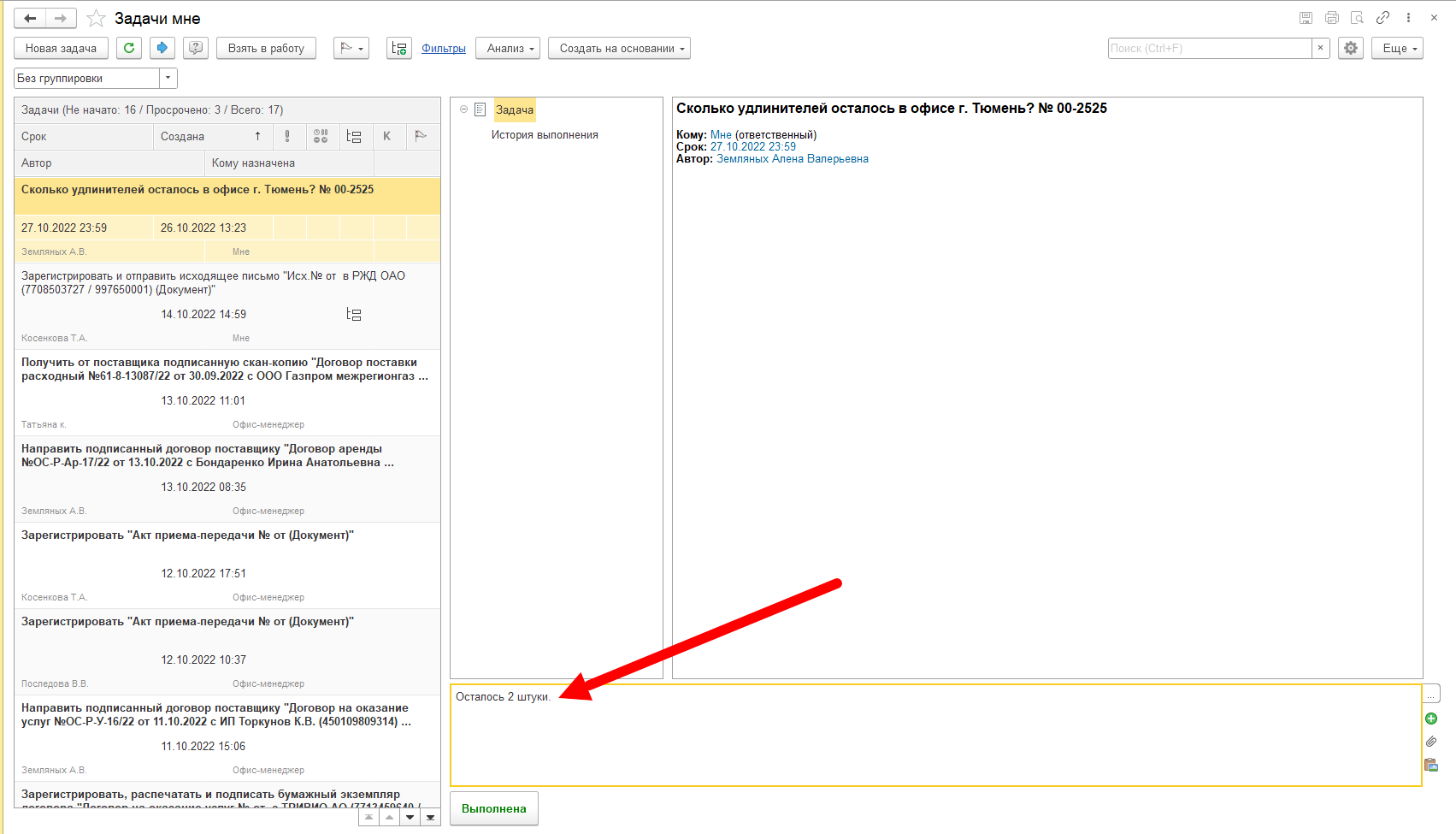Open the Еще dropdown menu
This screenshot has height=834, width=1456.
click(x=1397, y=48)
